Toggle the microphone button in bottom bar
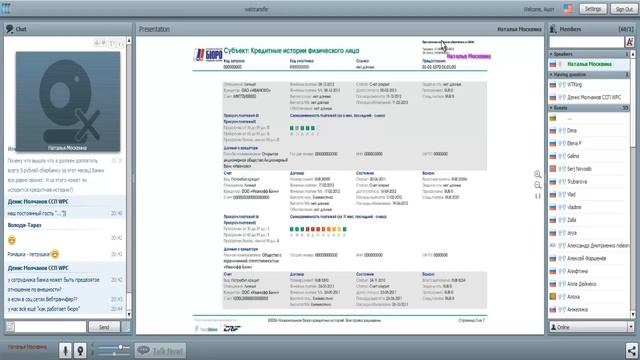Viewport: 640px width, 360px height. pos(65,351)
